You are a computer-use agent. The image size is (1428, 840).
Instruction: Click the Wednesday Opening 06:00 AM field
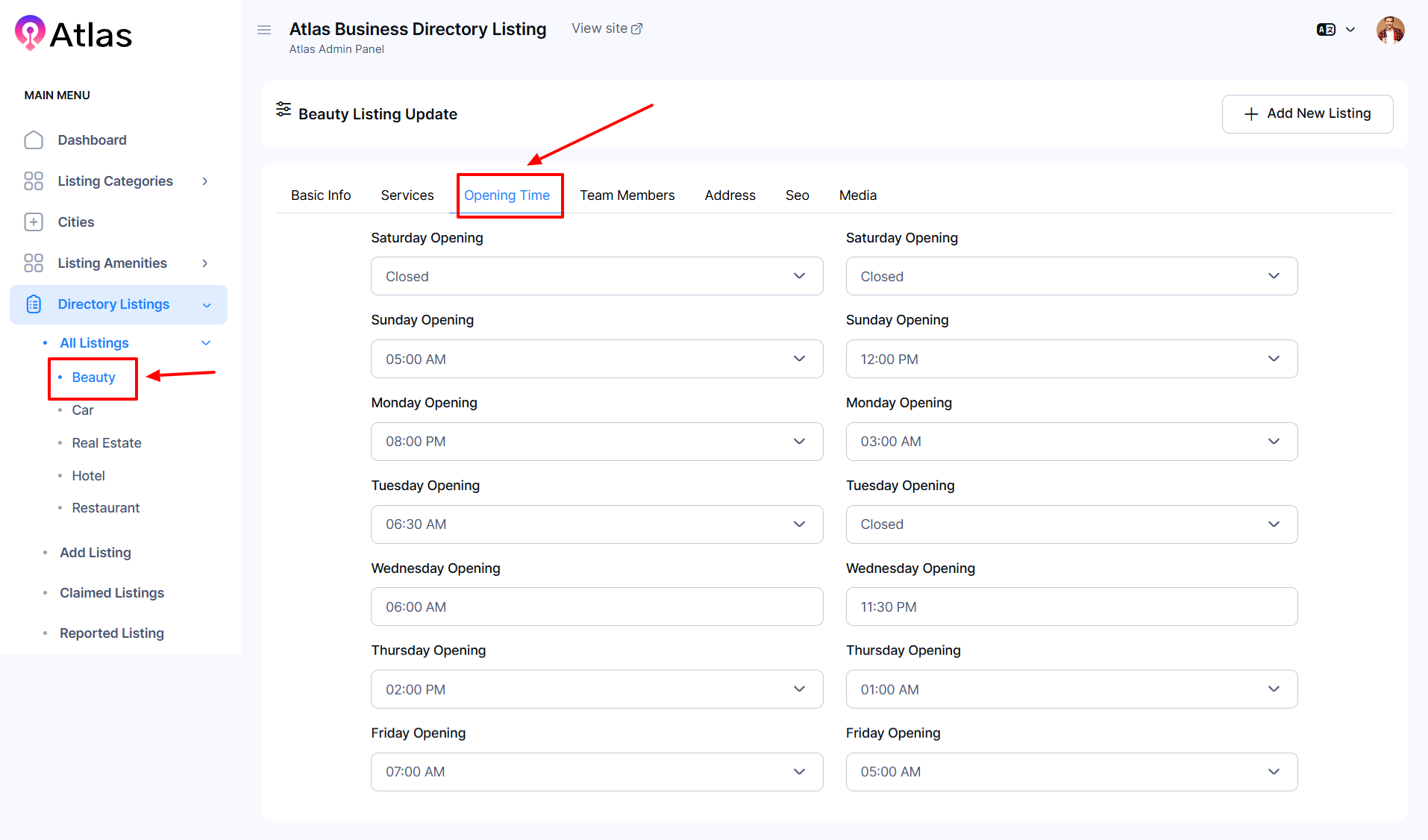[x=596, y=607]
